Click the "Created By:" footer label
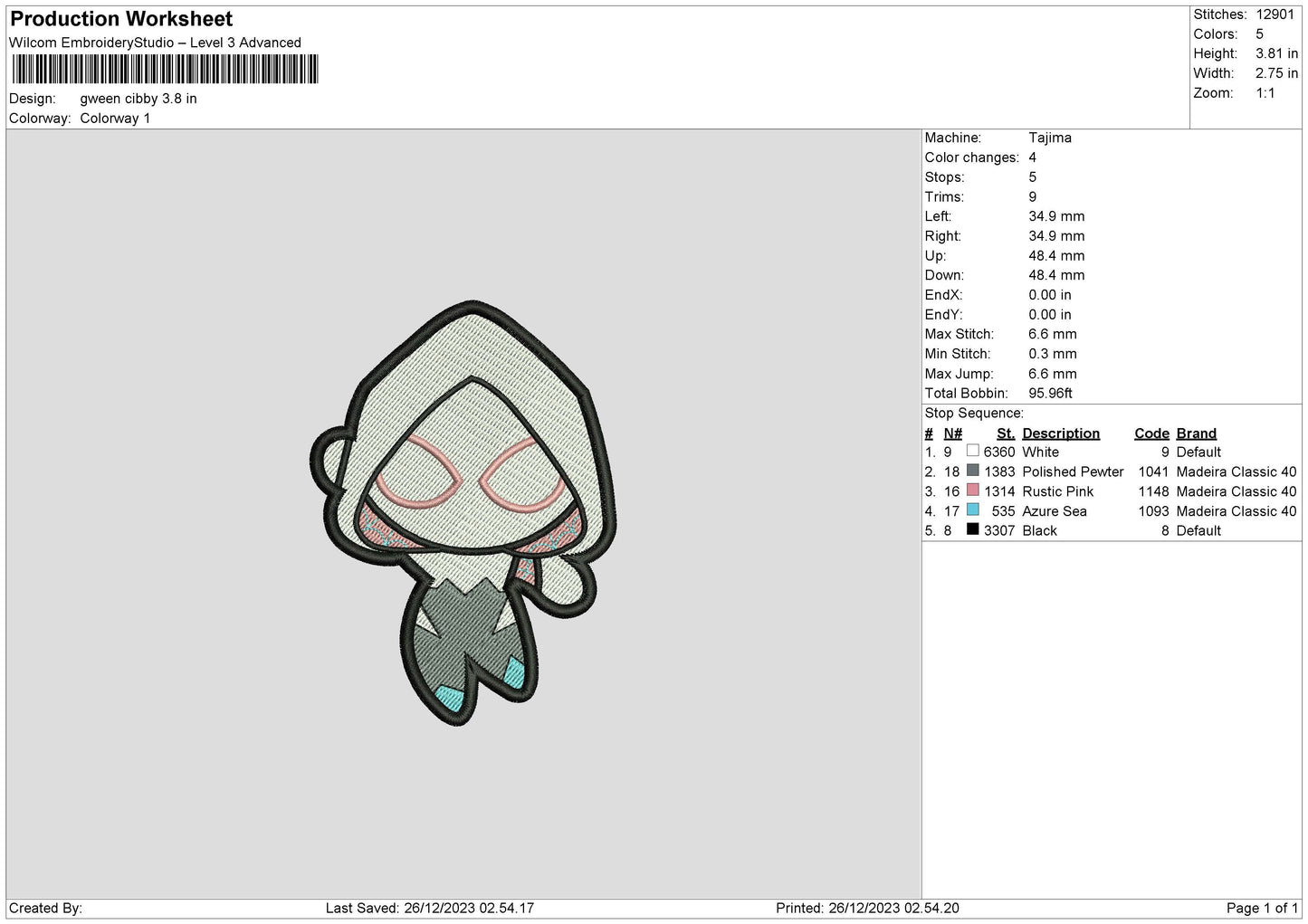The image size is (1308, 924). (x=45, y=908)
